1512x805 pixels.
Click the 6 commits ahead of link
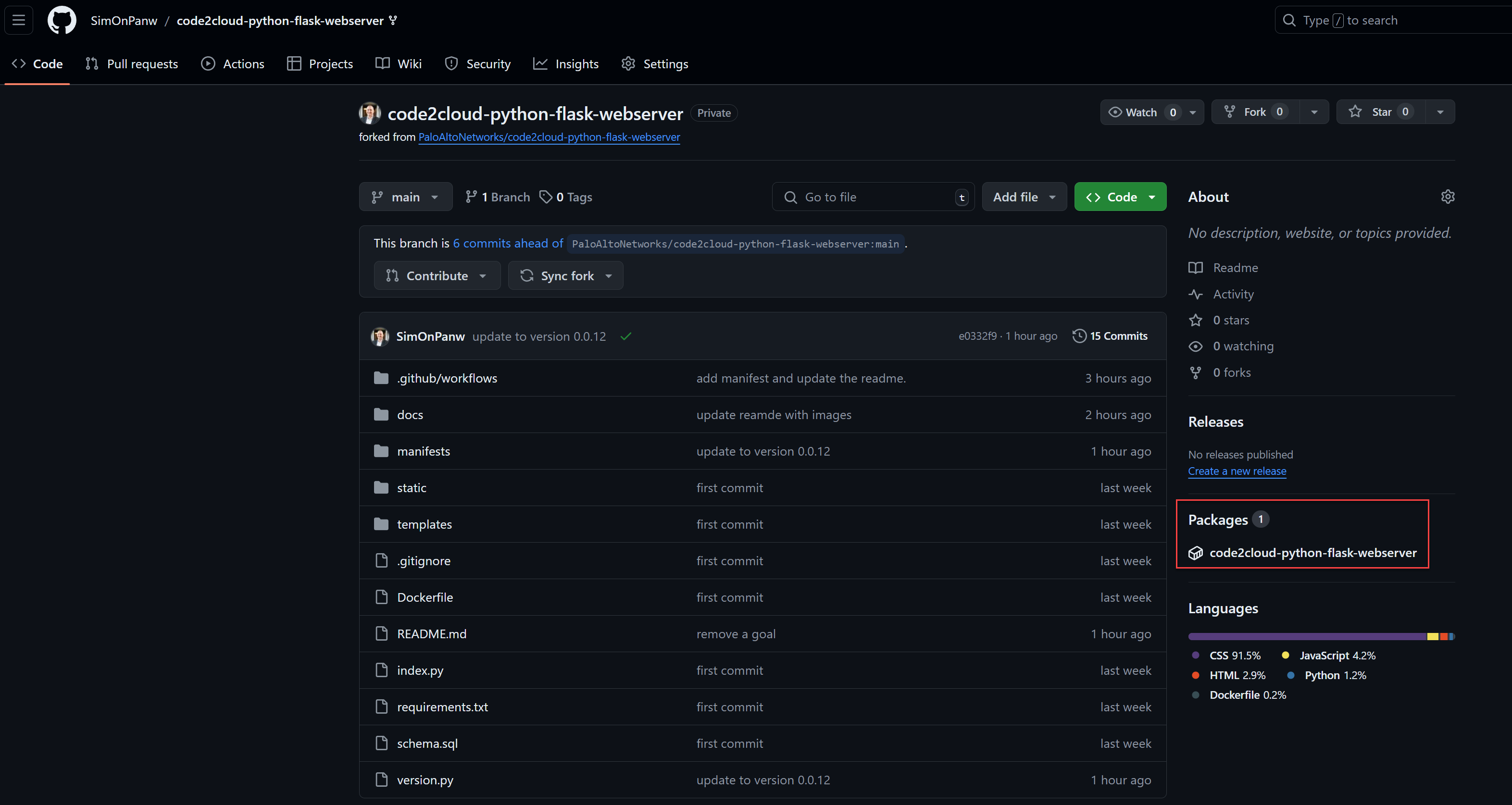click(508, 243)
